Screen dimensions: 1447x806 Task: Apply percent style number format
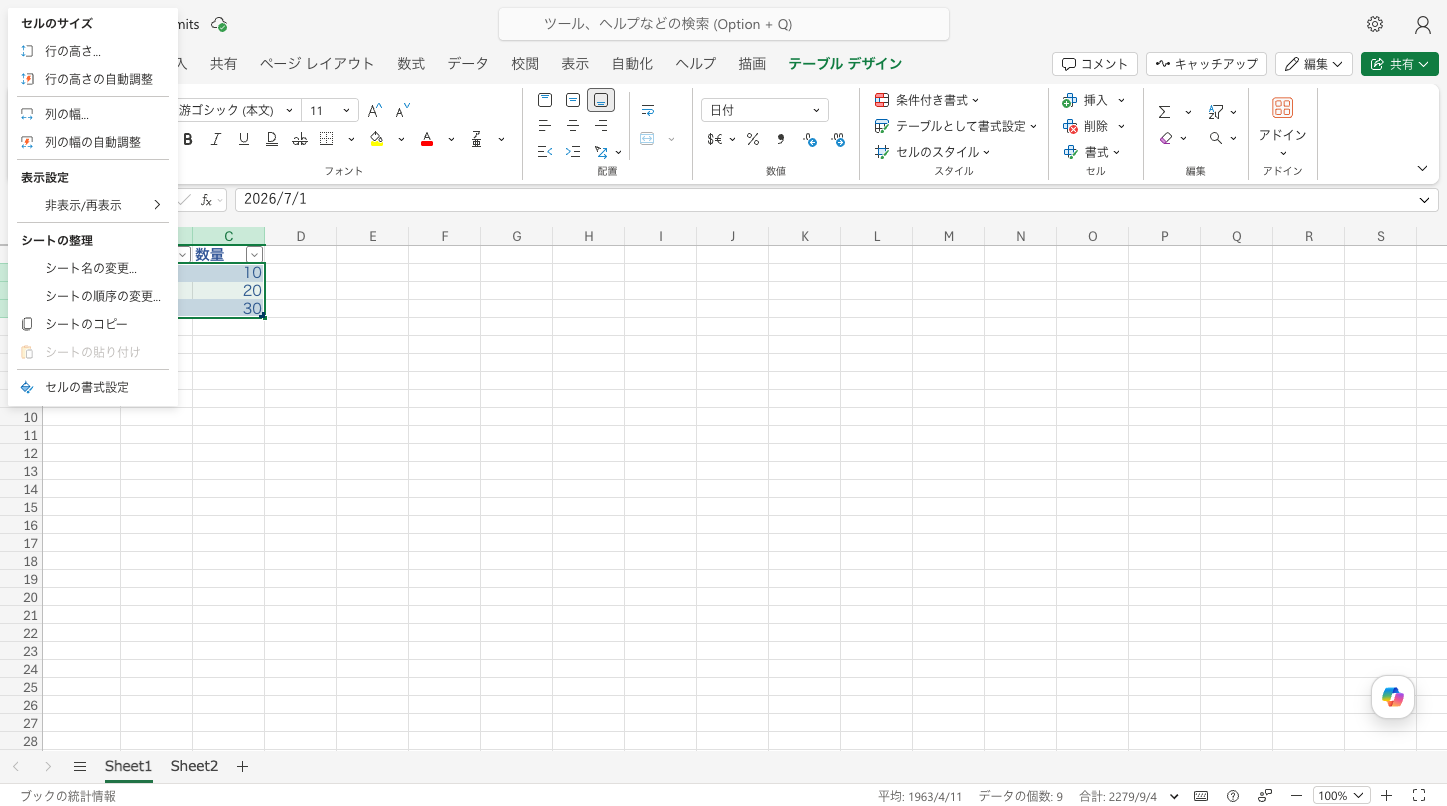752,139
